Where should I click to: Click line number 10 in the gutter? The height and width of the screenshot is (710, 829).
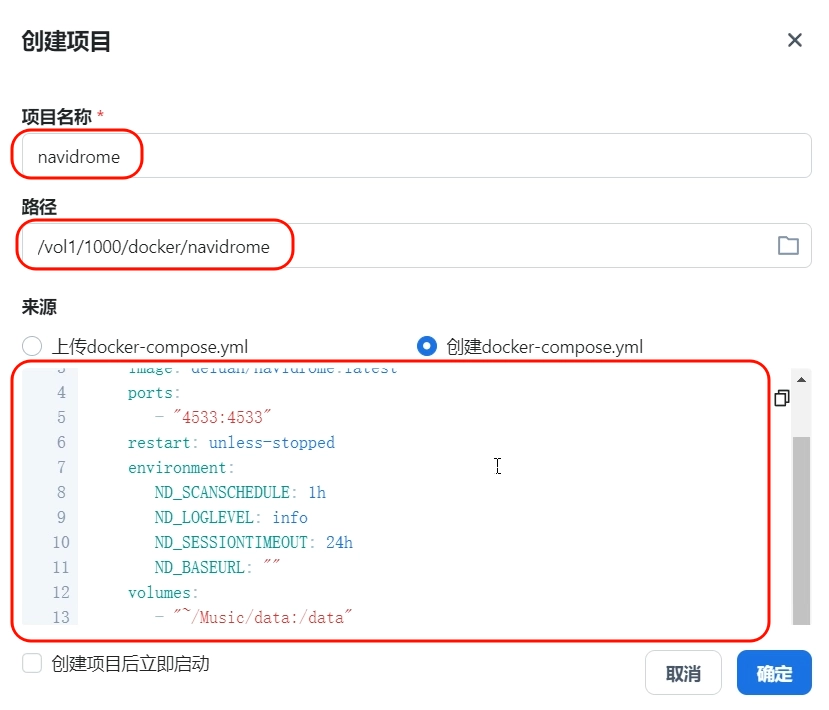coord(61,542)
